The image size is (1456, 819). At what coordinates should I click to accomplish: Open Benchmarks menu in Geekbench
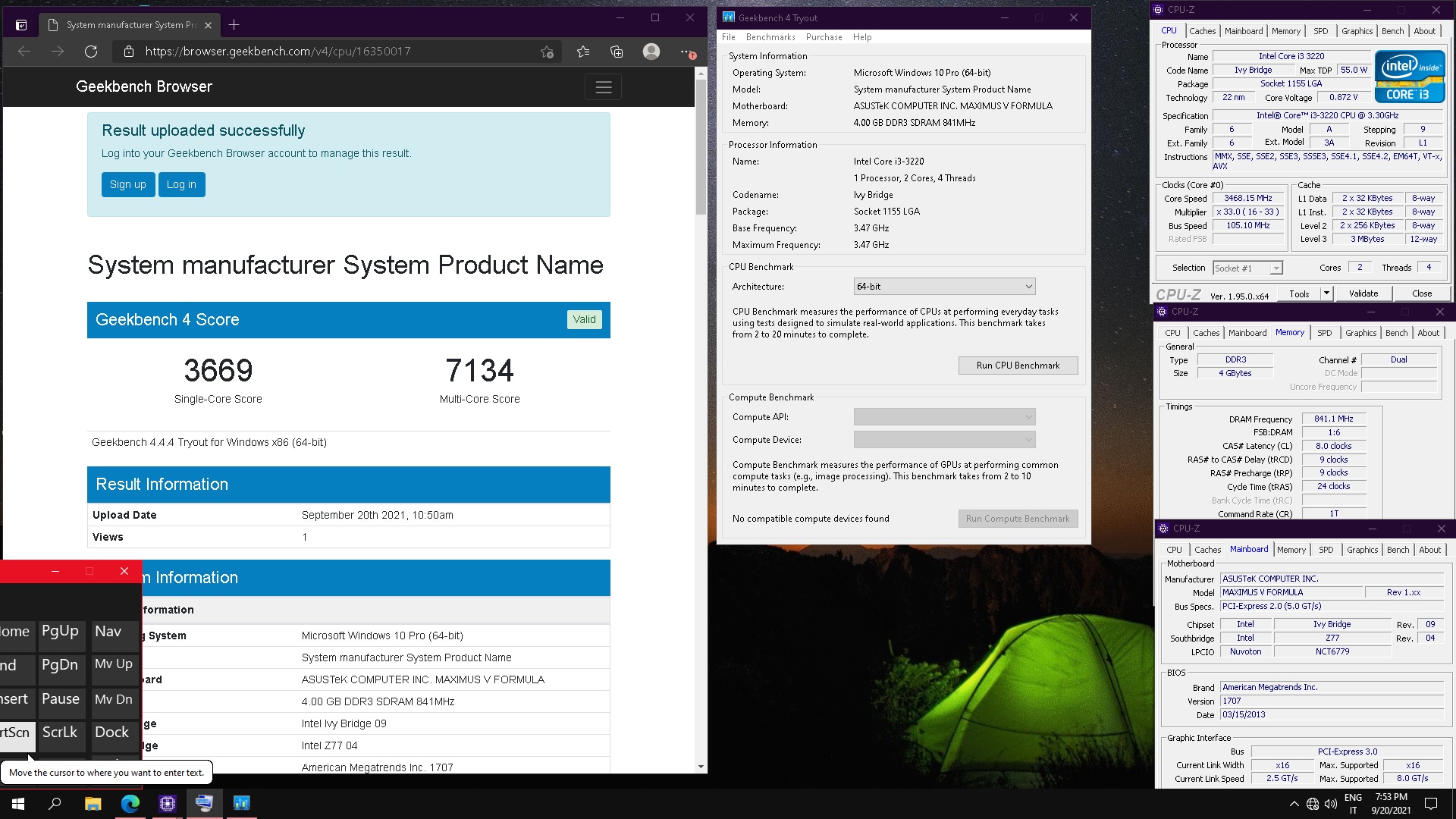coord(770,37)
